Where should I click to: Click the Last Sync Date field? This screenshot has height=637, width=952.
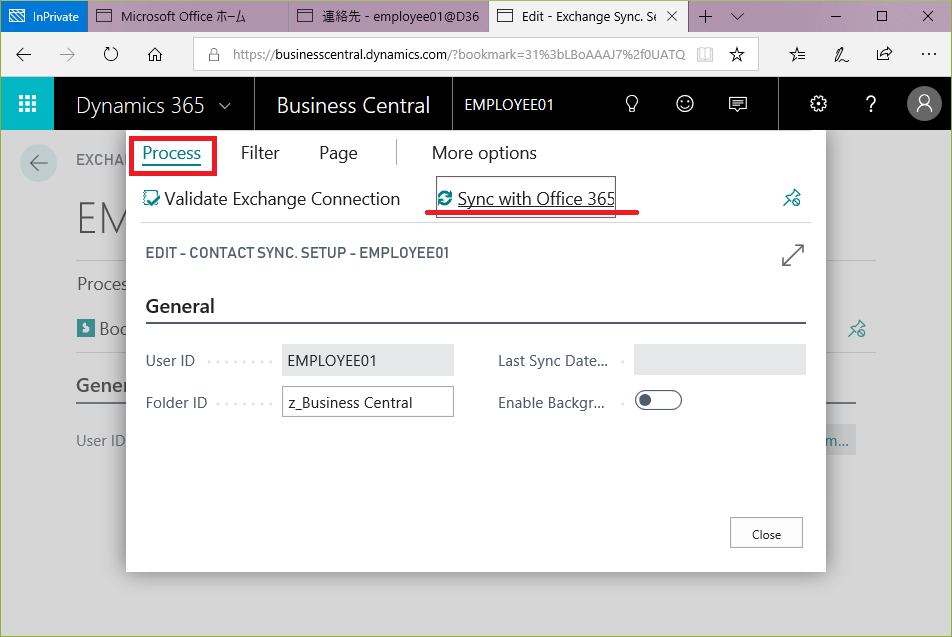pyautogui.click(x=719, y=360)
